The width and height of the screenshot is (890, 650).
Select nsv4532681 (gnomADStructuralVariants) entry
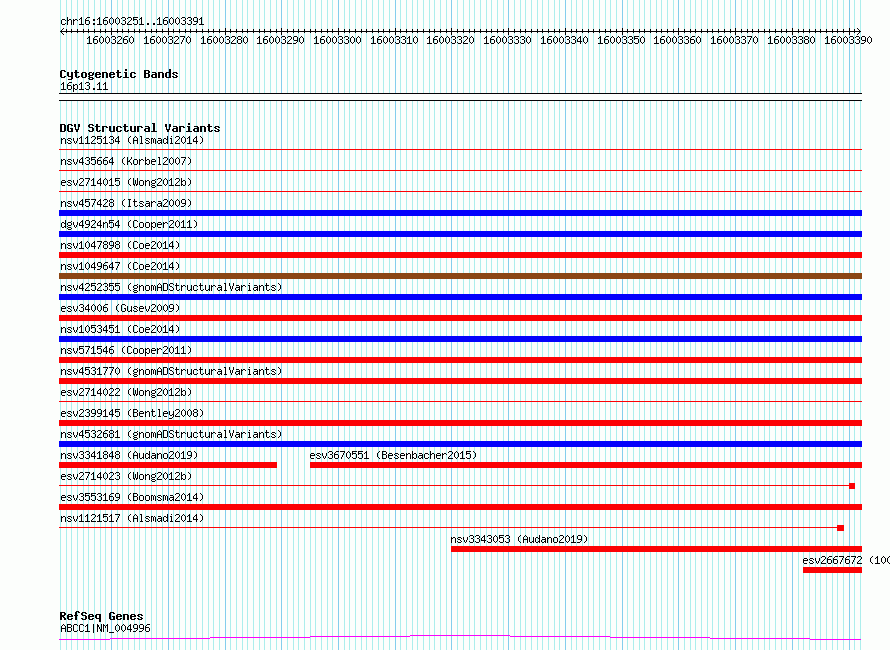pos(171,434)
